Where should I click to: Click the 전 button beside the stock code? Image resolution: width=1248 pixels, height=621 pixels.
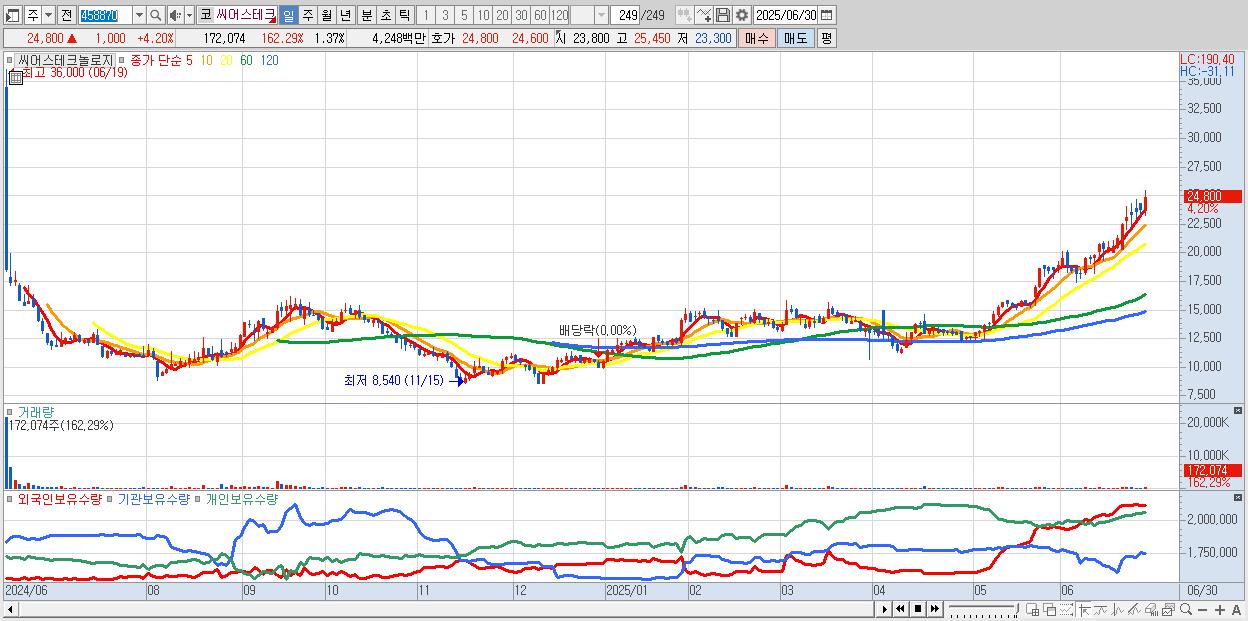66,15
